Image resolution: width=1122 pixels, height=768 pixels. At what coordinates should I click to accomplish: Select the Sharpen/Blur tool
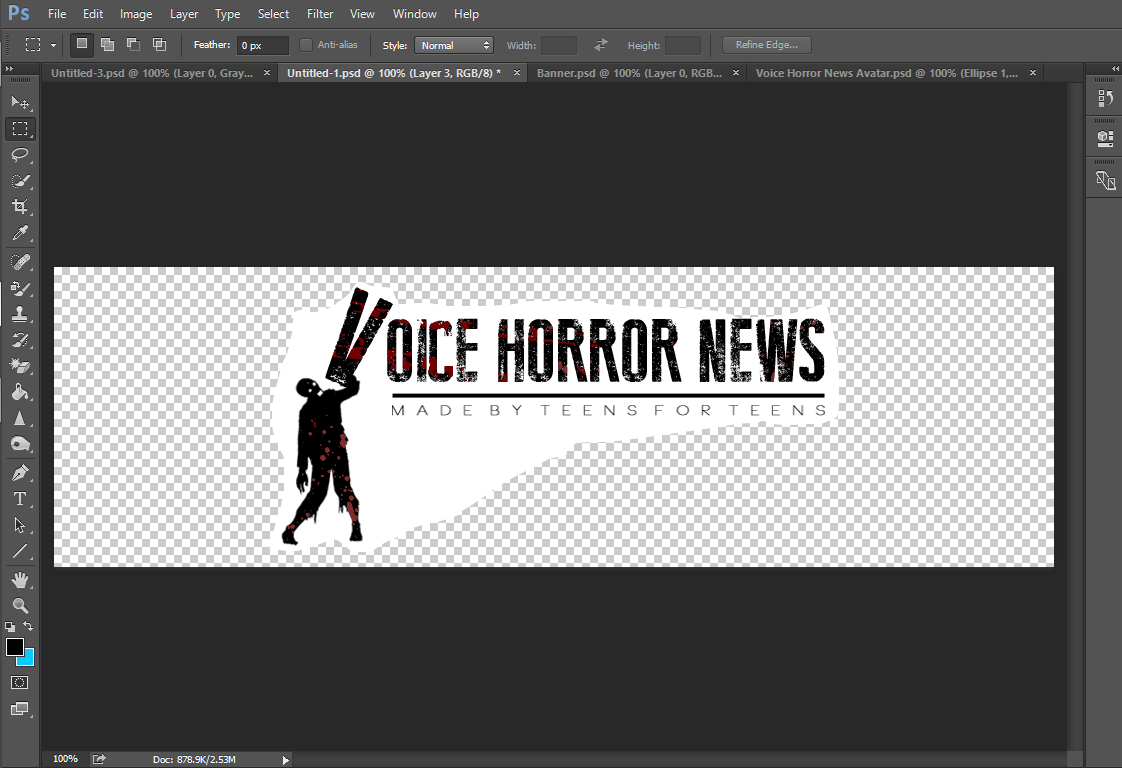tap(20, 418)
